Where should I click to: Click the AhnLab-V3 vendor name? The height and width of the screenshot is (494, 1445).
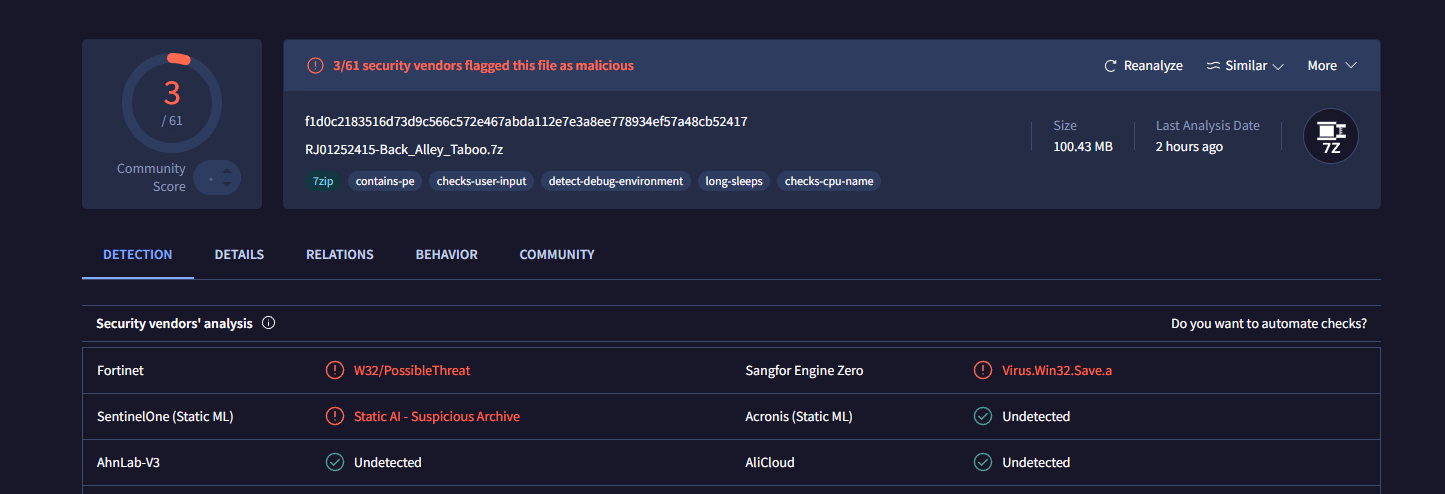pos(128,462)
